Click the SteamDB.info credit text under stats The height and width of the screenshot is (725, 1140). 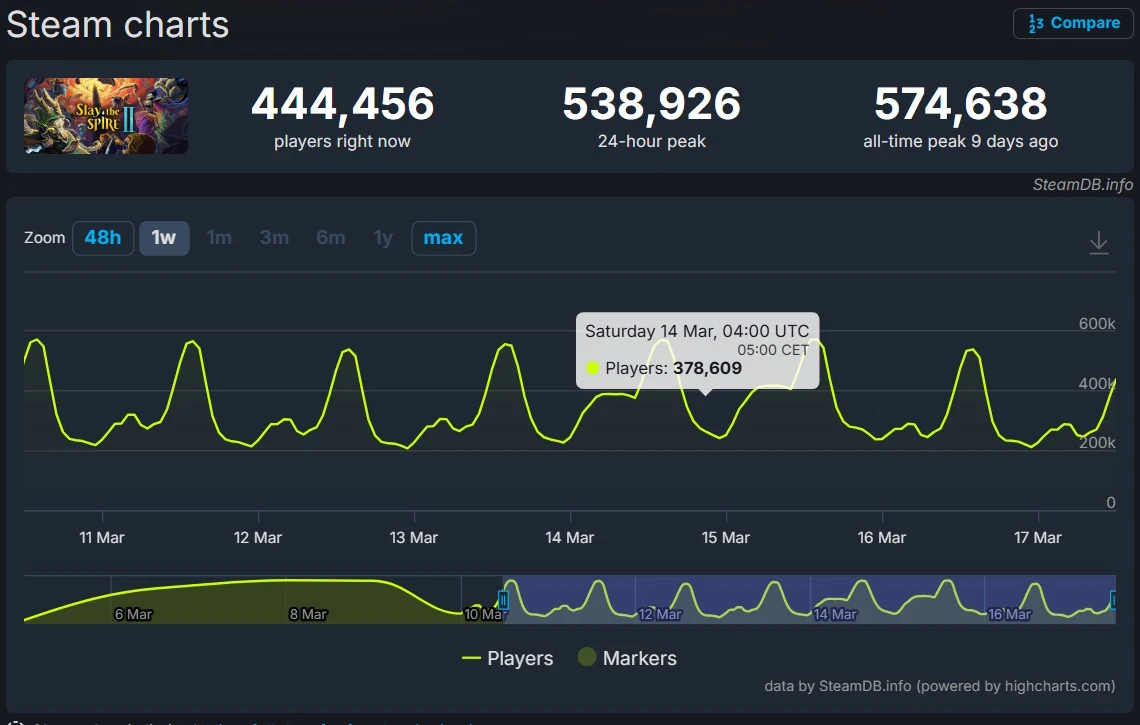pyautogui.click(x=1083, y=185)
